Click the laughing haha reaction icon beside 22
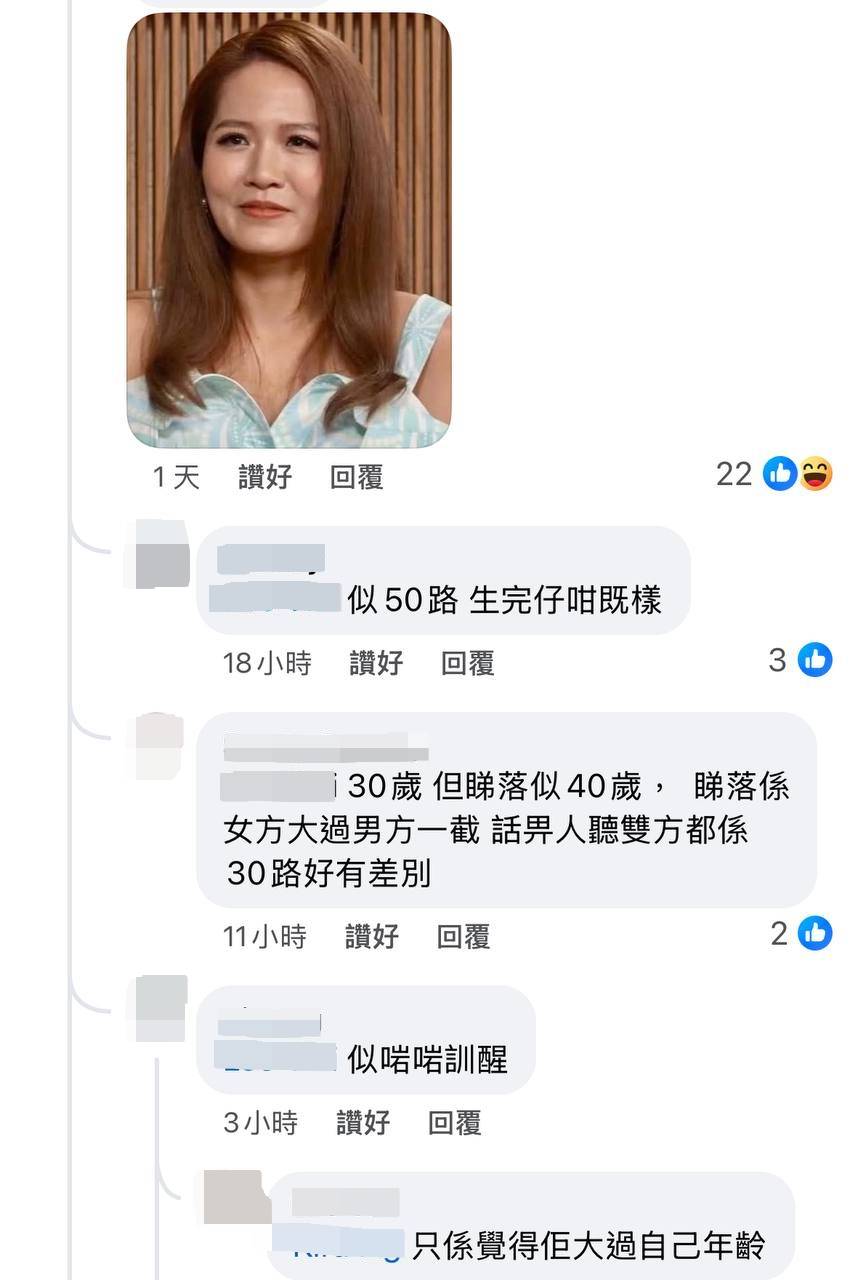 point(815,474)
